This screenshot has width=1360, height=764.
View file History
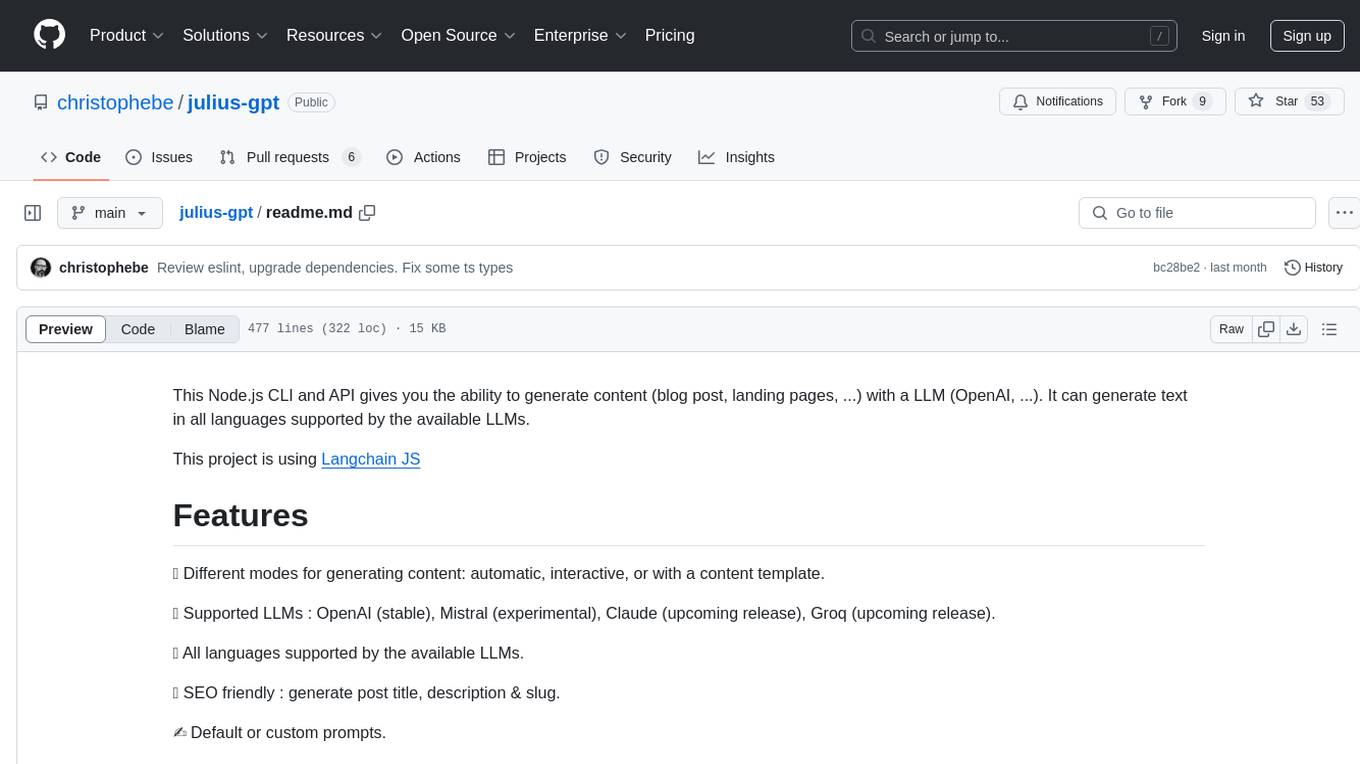1313,268
